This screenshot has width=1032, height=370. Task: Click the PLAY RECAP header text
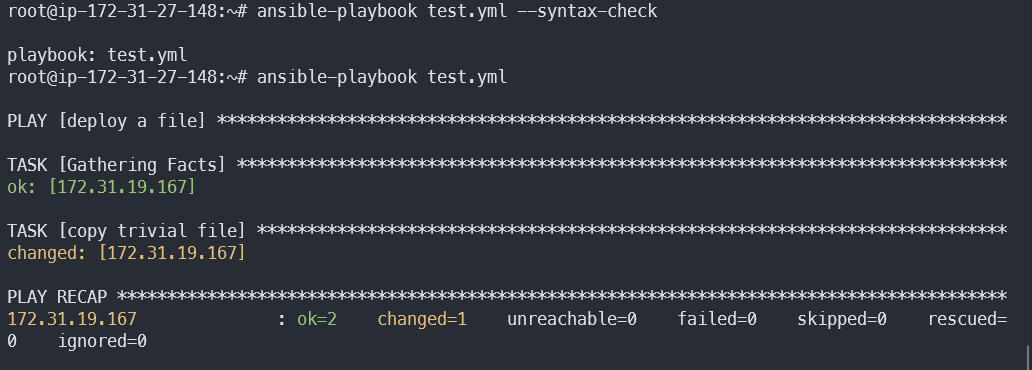[57, 297]
